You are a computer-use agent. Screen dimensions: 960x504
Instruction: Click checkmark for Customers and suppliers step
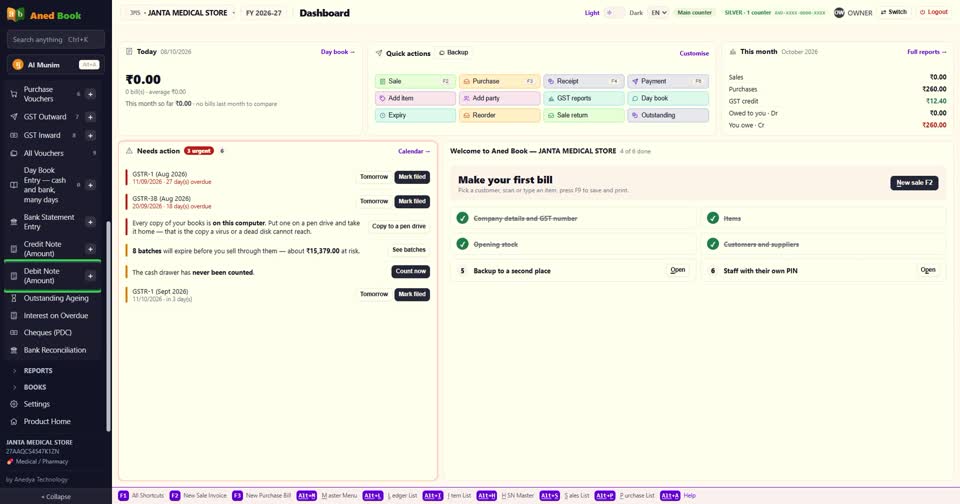coord(713,244)
